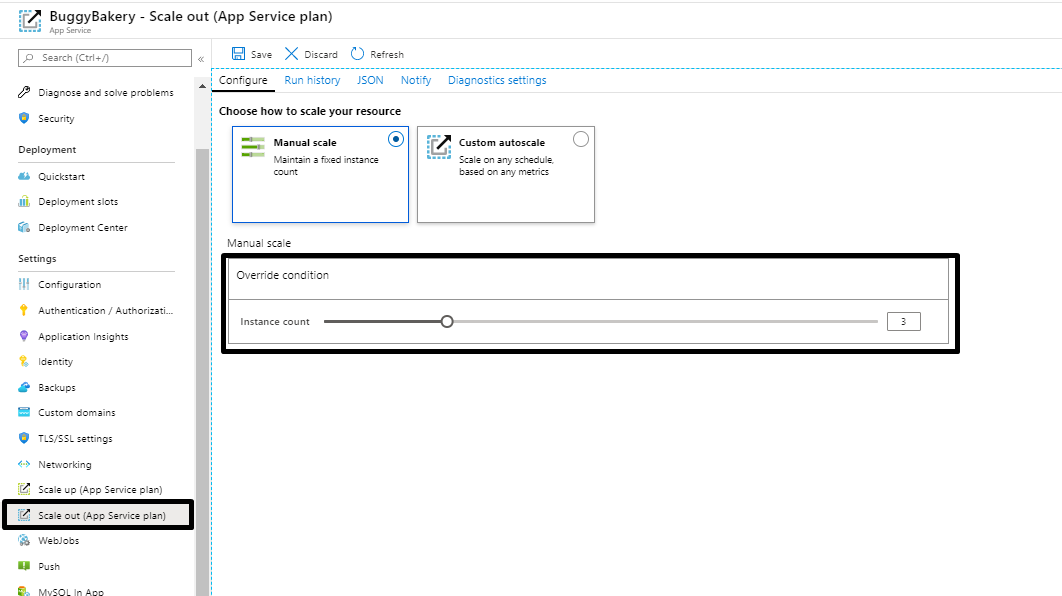The width and height of the screenshot is (1062, 596).
Task: Click the Instance count slider handle
Action: tap(447, 322)
